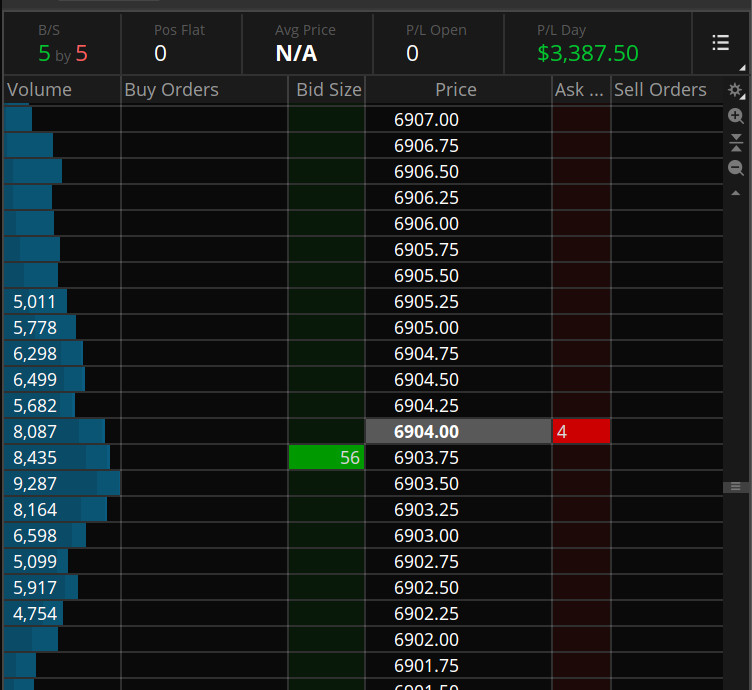Screen dimensions: 752x690
Task: Click the Bid Size column header
Action: pos(329,90)
